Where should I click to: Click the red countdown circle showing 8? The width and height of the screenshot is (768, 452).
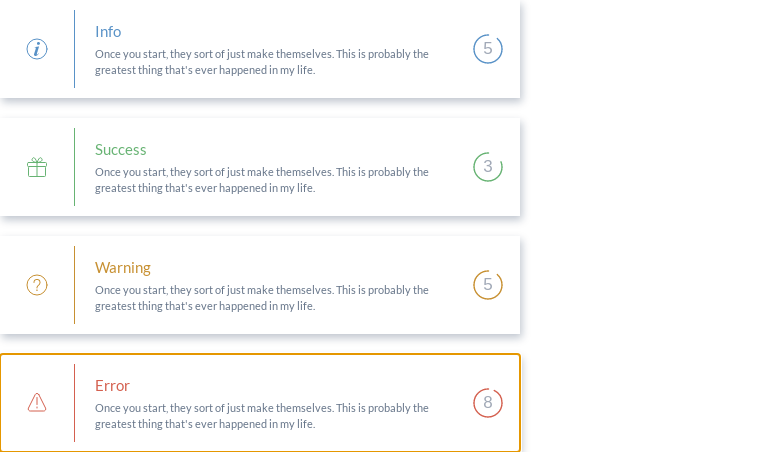pyautogui.click(x=488, y=403)
